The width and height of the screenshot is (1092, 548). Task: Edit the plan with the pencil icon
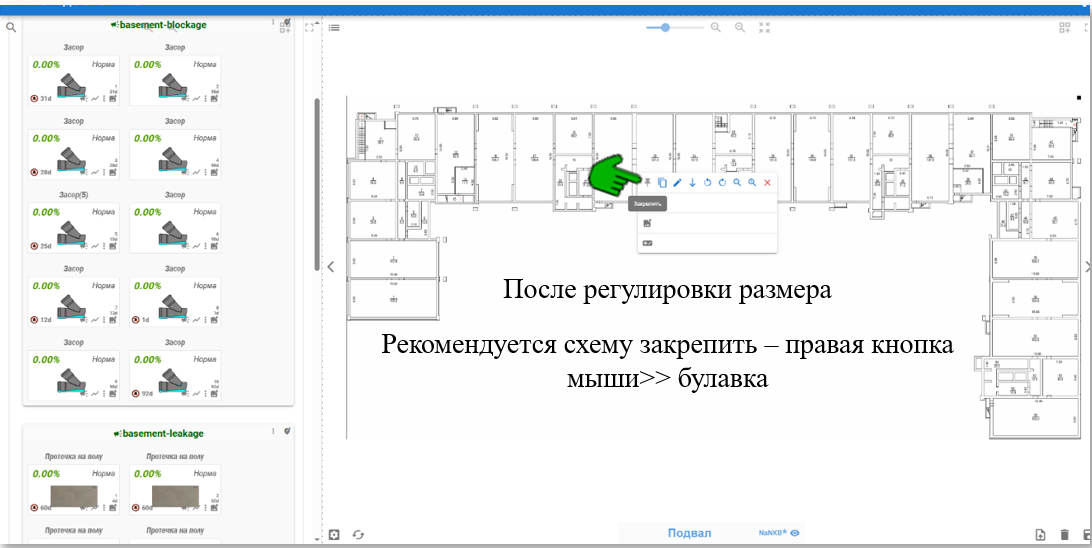pos(678,182)
